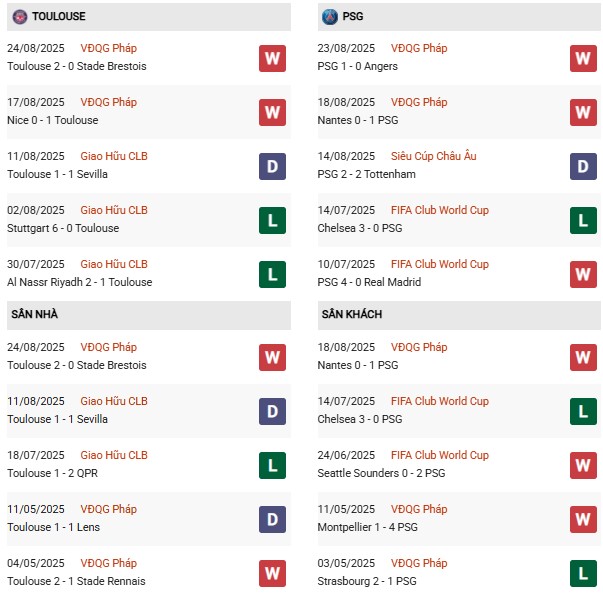Click the W badge for Toulouse 2-0 Stade Brestois
This screenshot has height=597, width=603.
coord(272,58)
